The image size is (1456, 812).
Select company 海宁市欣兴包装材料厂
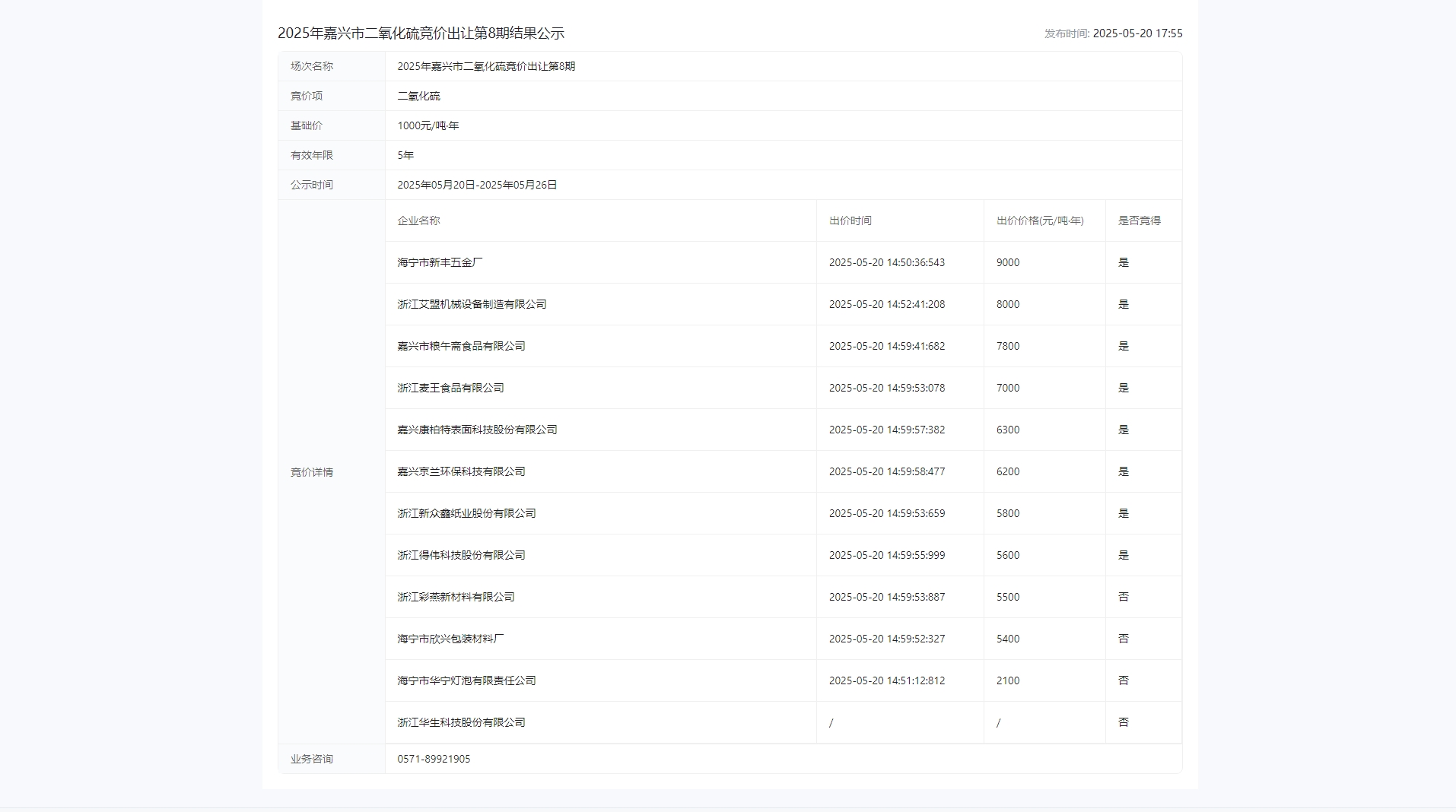450,639
